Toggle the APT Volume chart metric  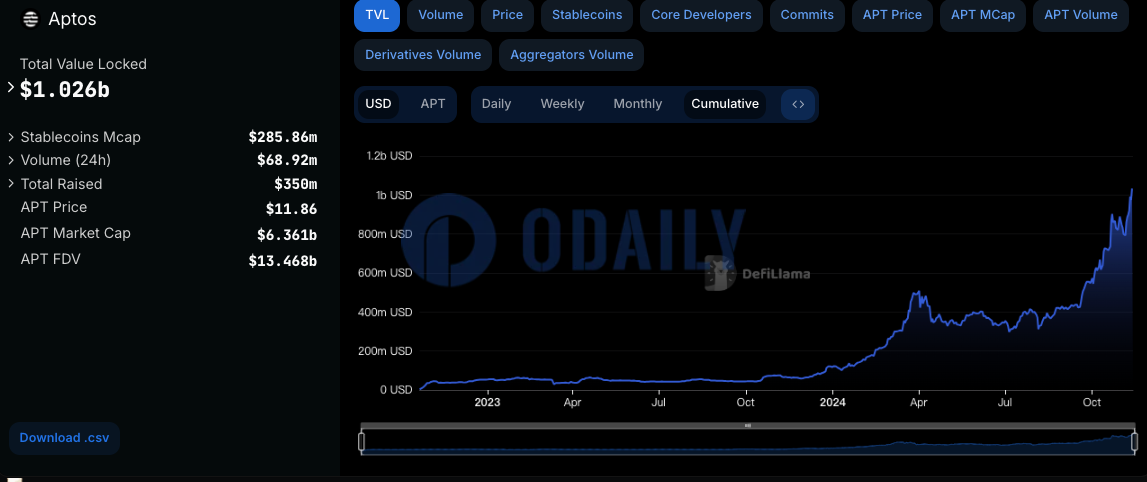tap(1080, 15)
